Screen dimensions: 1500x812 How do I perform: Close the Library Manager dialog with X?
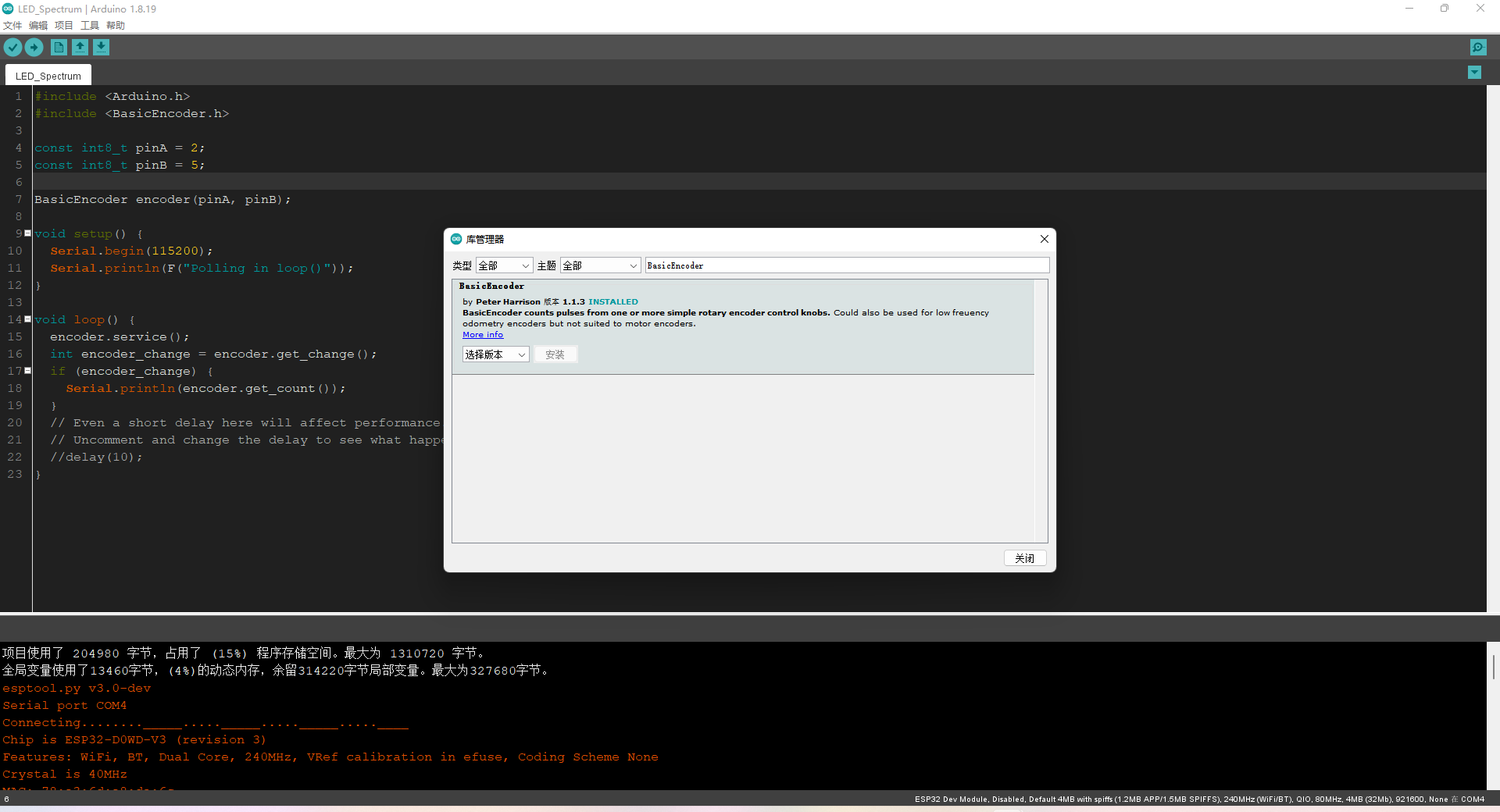pos(1044,239)
